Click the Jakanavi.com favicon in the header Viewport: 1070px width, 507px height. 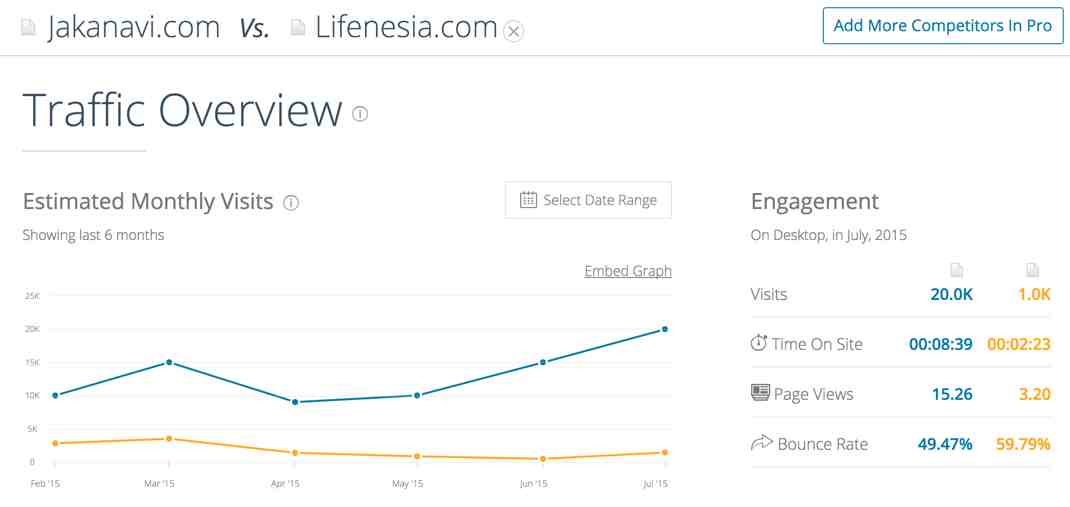click(x=28, y=29)
